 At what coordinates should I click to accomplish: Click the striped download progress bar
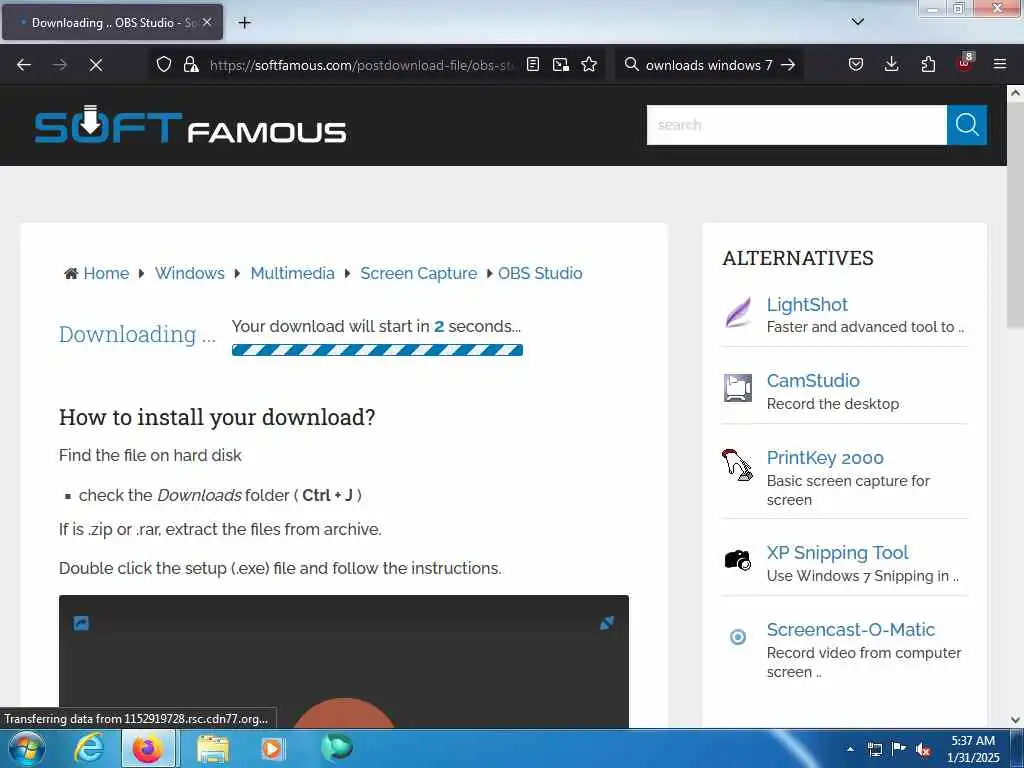point(377,350)
